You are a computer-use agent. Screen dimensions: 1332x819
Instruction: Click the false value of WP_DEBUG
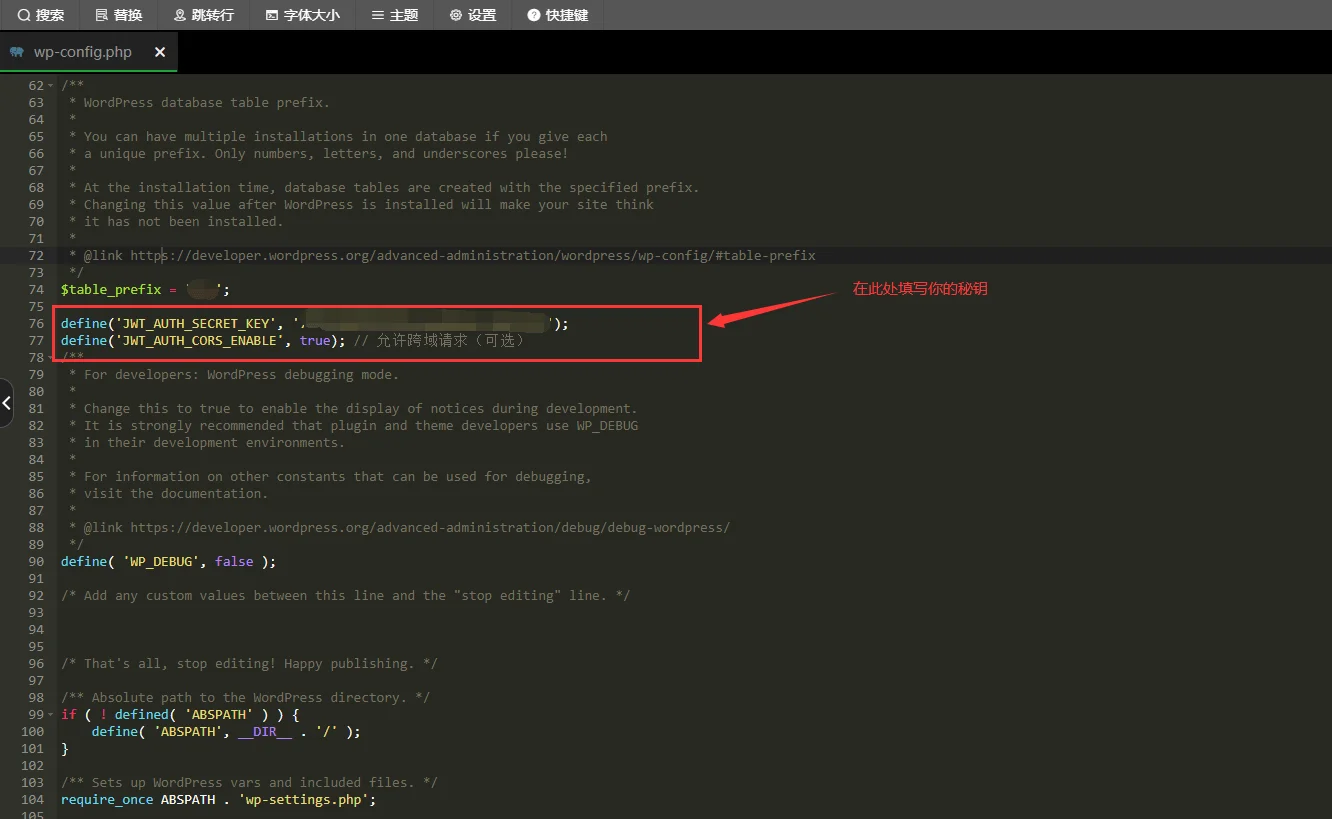234,562
